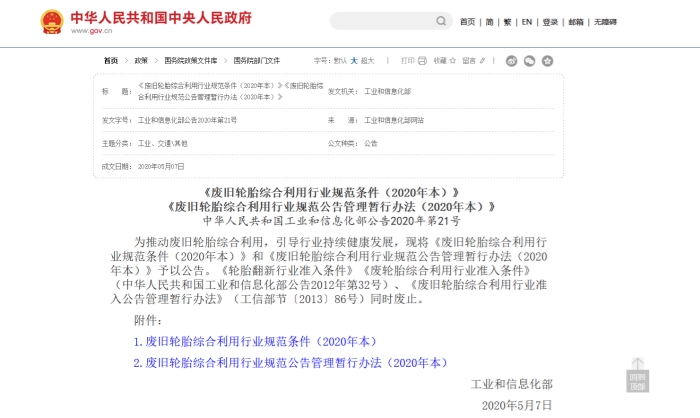Click the print (打印) icon
This screenshot has width=700, height=418.
coord(422,61)
